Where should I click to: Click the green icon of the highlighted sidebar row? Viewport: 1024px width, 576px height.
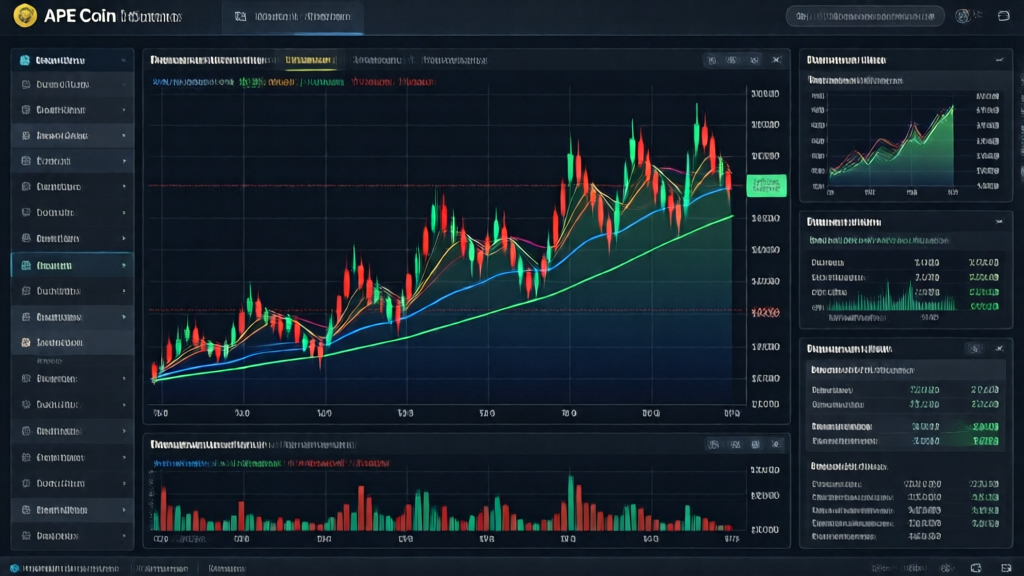pyautogui.click(x=26, y=266)
